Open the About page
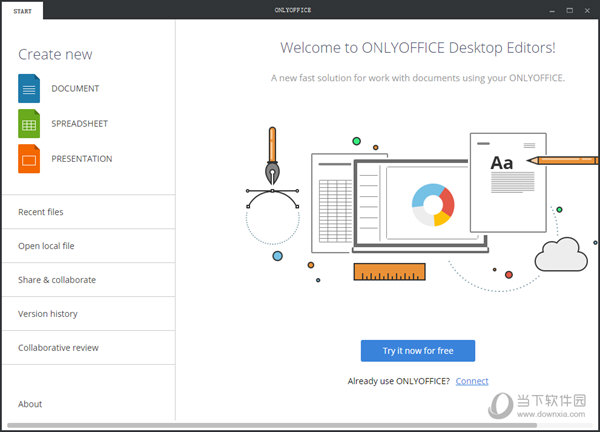The height and width of the screenshot is (432, 600). (30, 404)
